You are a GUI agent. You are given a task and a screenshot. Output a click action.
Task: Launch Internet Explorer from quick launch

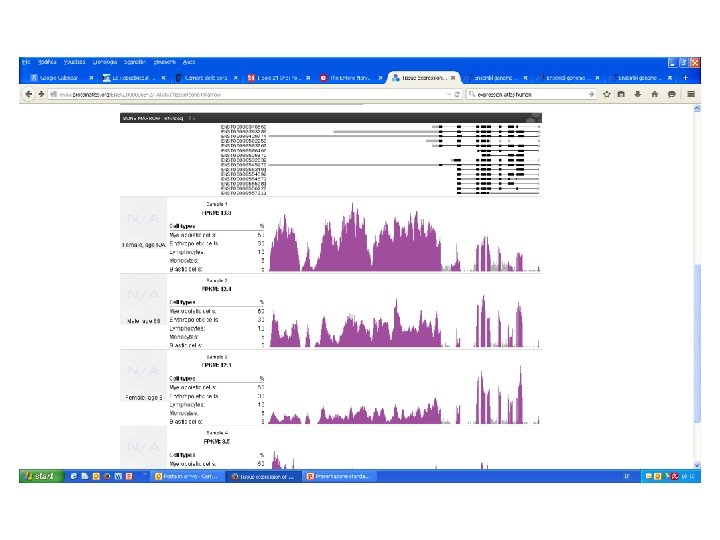(x=73, y=476)
